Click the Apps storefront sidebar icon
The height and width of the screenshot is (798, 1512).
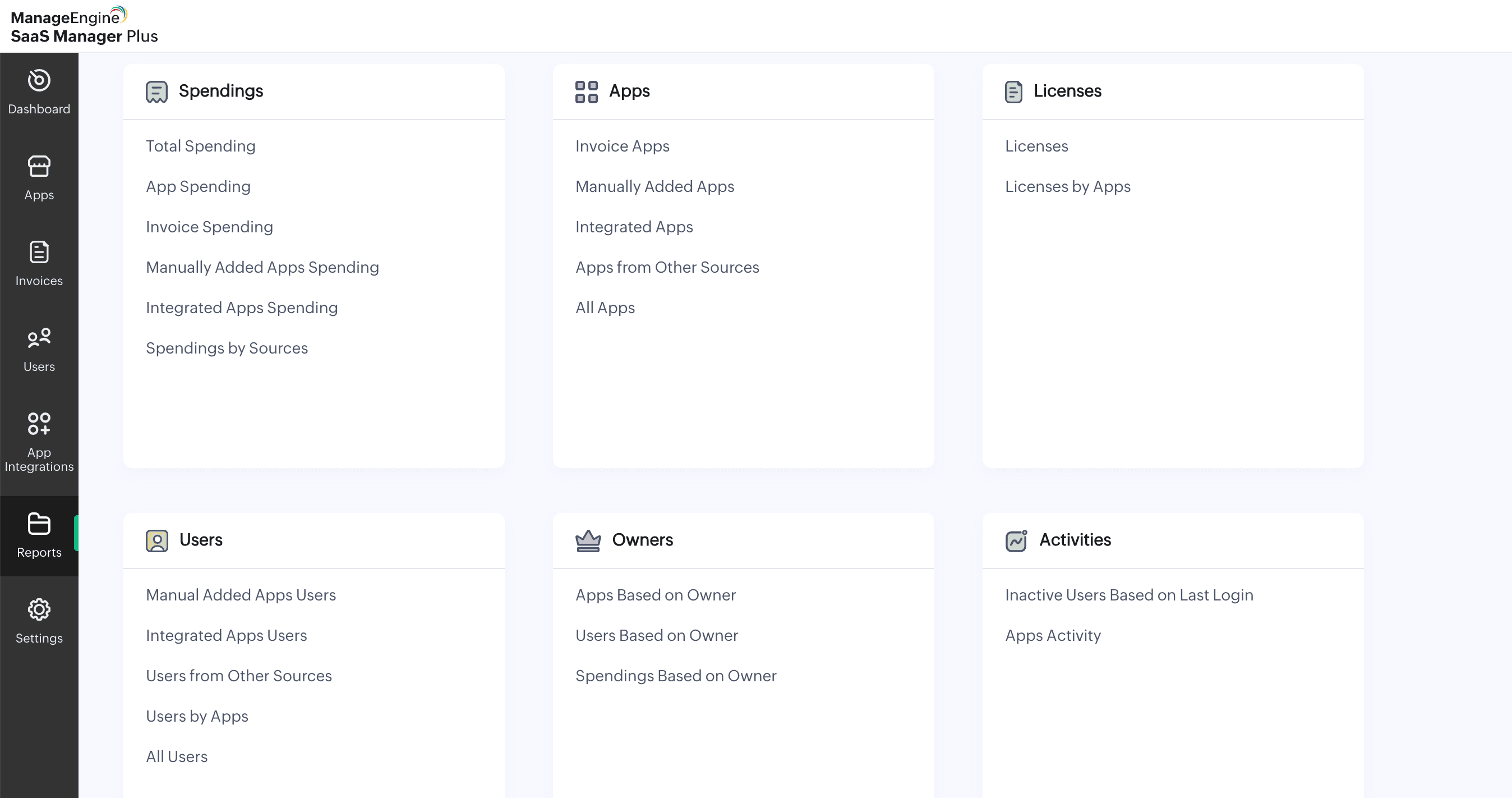(x=39, y=166)
